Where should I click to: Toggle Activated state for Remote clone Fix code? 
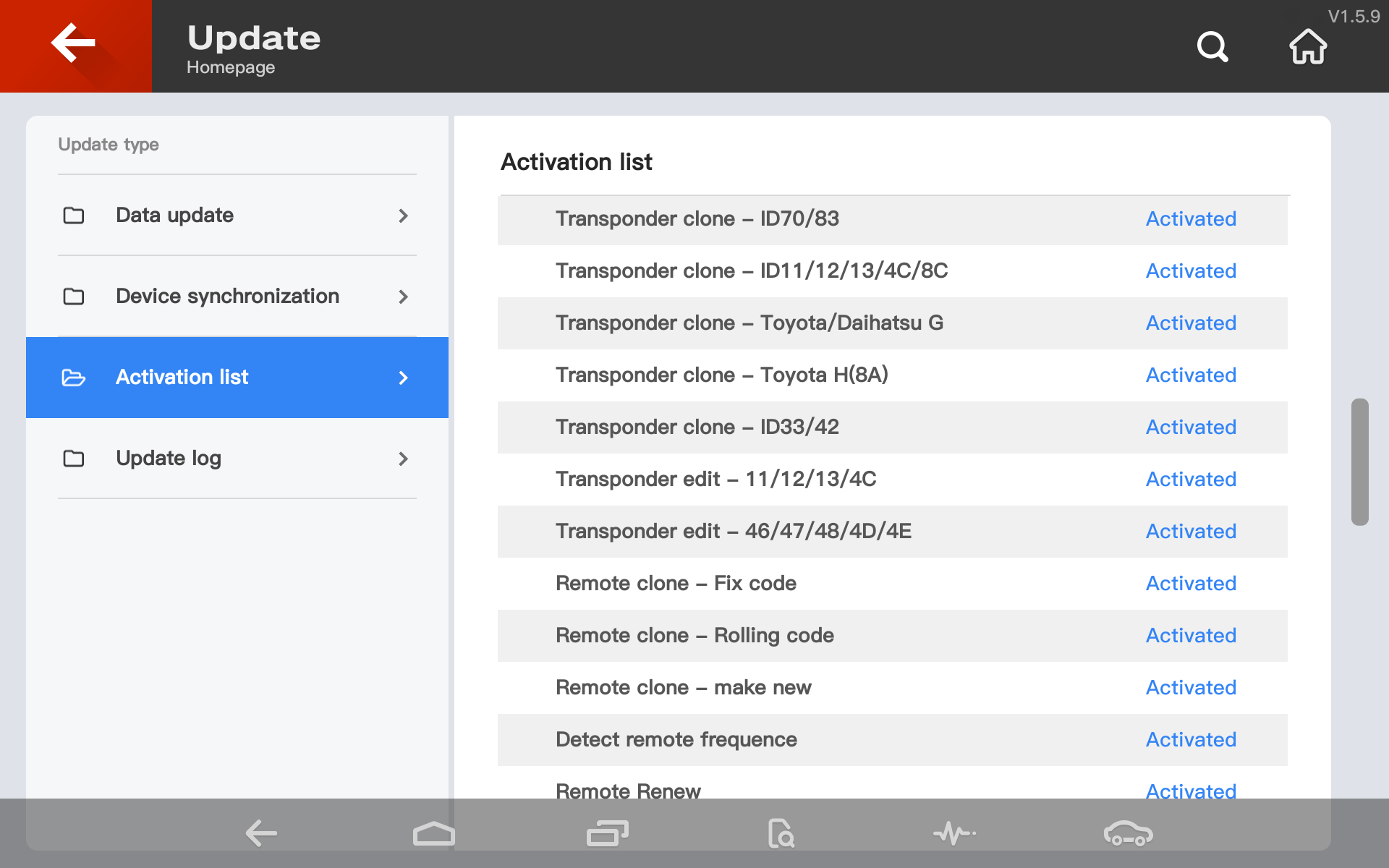[1191, 583]
